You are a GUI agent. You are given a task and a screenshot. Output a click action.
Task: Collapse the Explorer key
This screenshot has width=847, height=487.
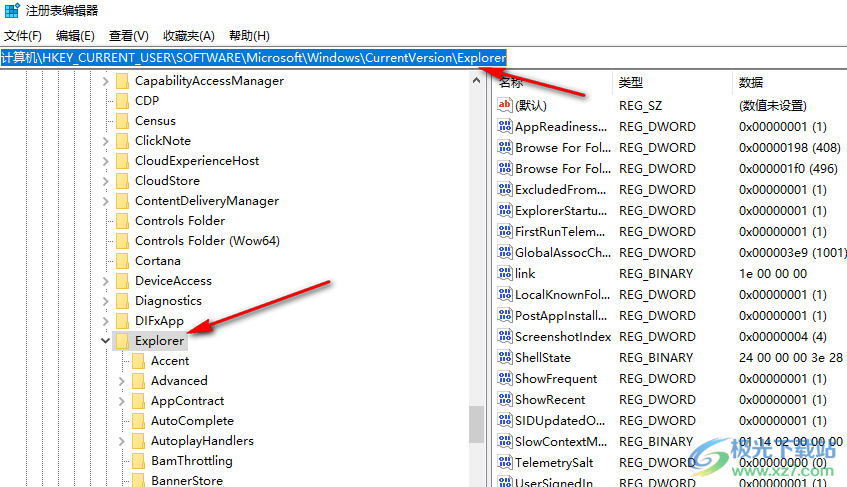pyautogui.click(x=106, y=341)
